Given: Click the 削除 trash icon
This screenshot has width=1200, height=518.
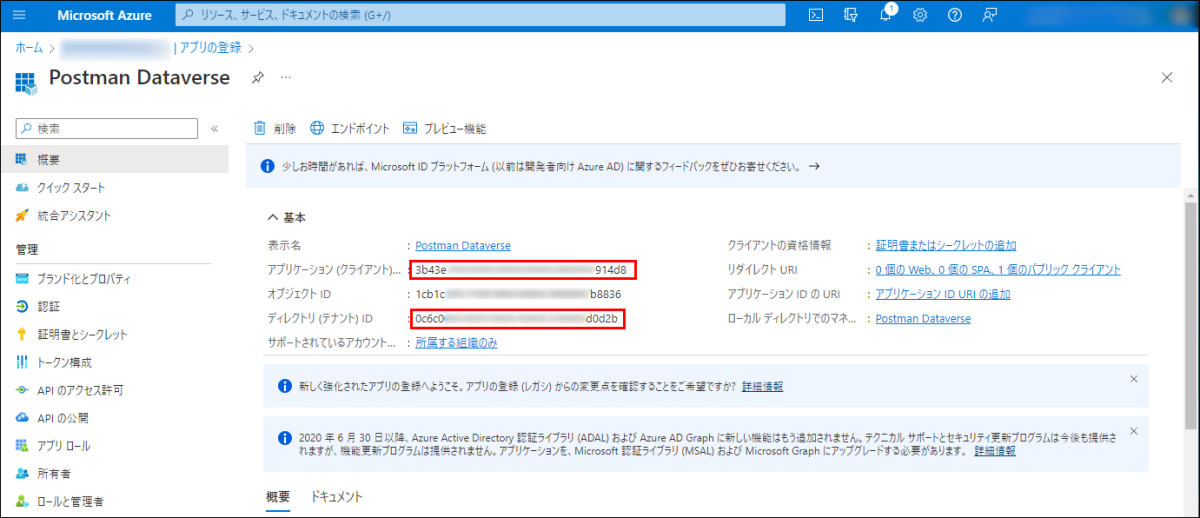Looking at the screenshot, I should tap(260, 128).
